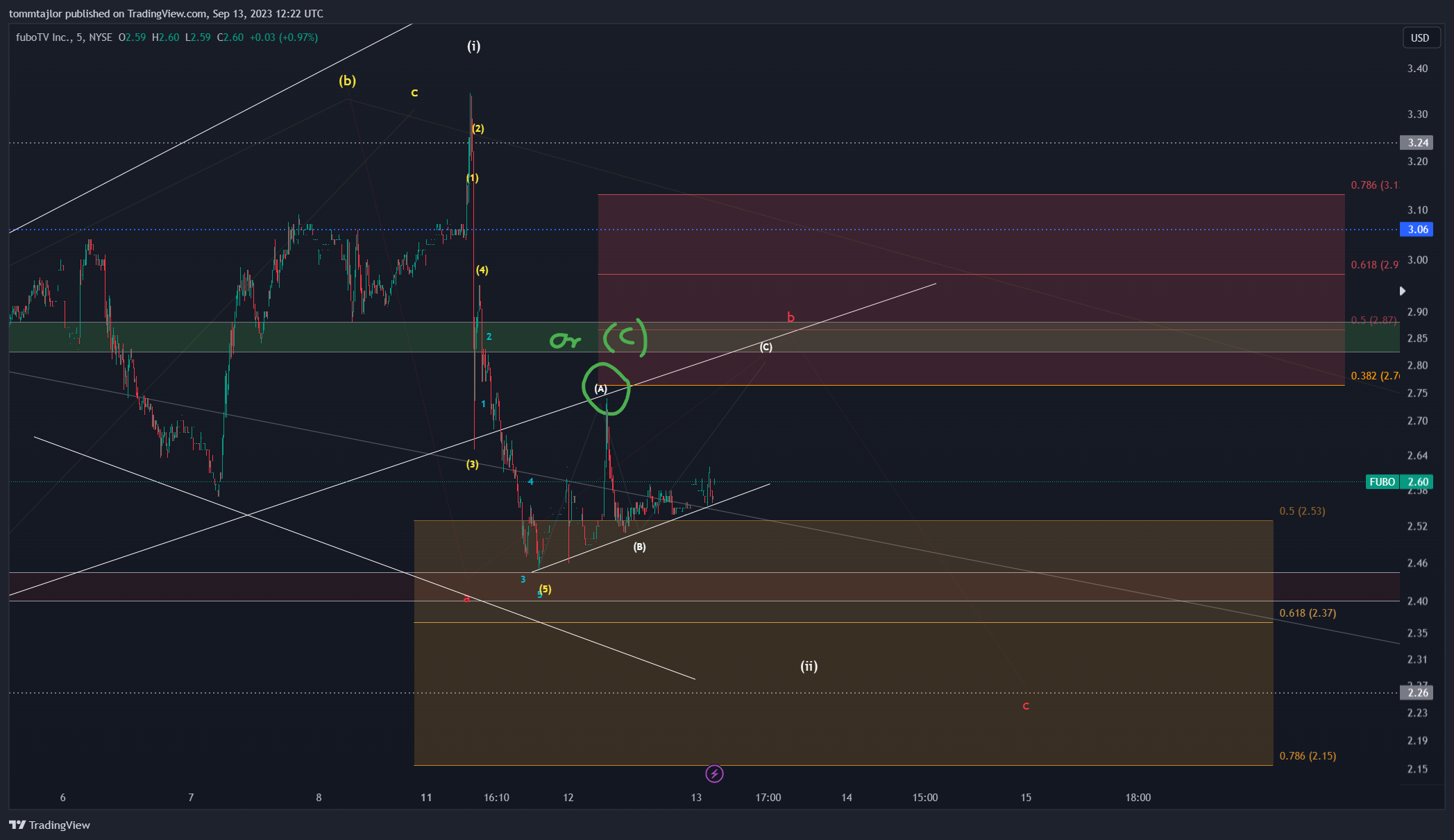Viewport: 1454px width, 840px height.
Task: Click the 0.786 (2.15) Fibonacci label
Action: (x=1308, y=756)
